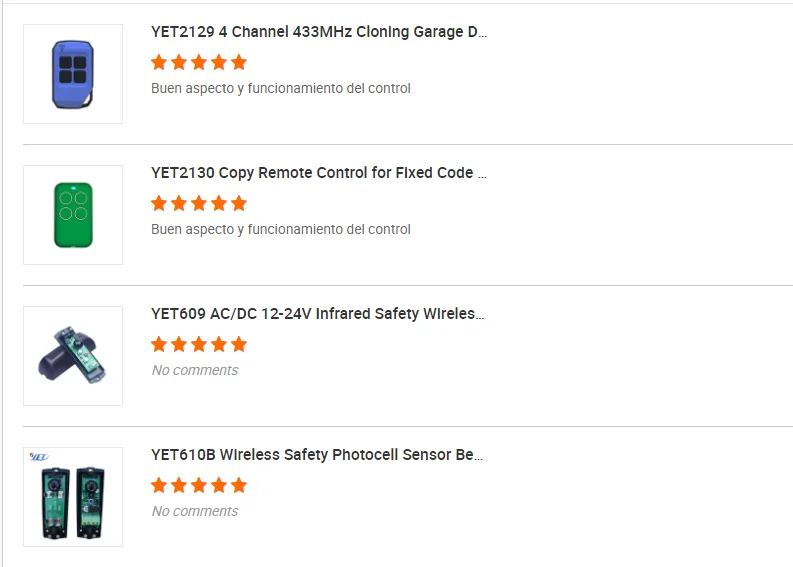
Task: Open YET2130 Copy Remote Control title
Action: [319, 173]
